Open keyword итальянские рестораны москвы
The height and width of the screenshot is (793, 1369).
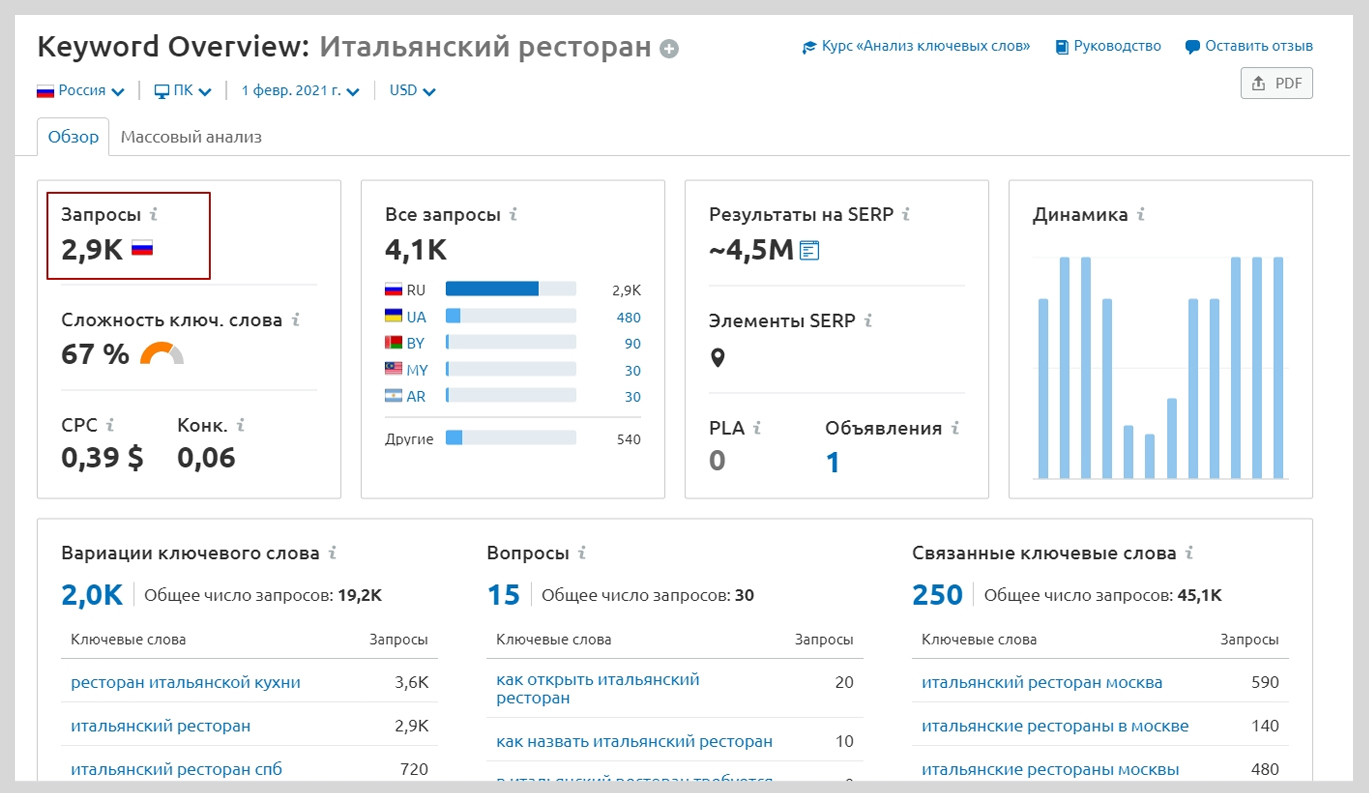pos(1050,769)
